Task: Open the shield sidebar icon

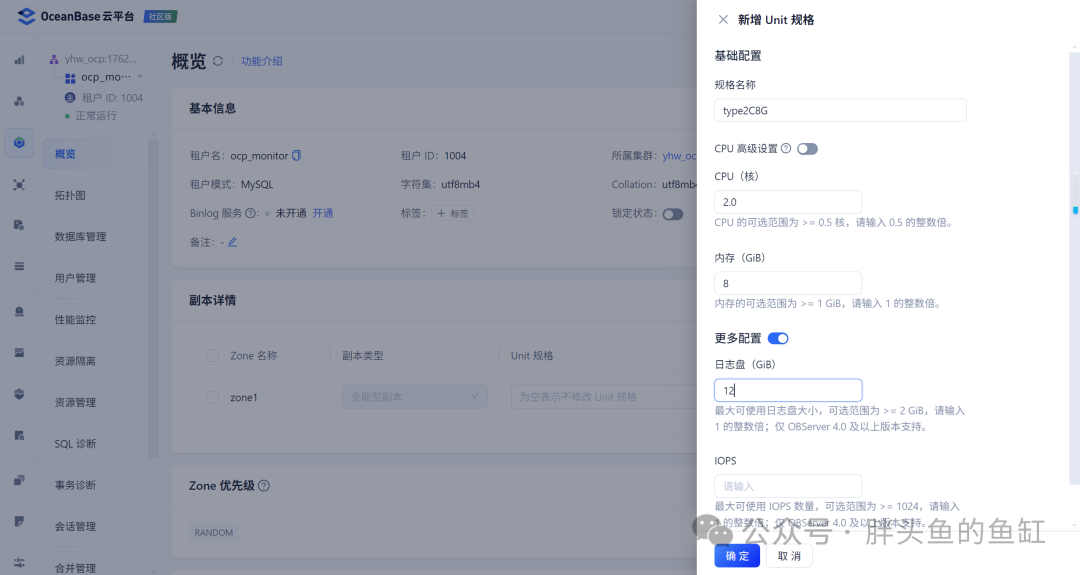Action: click(x=19, y=394)
